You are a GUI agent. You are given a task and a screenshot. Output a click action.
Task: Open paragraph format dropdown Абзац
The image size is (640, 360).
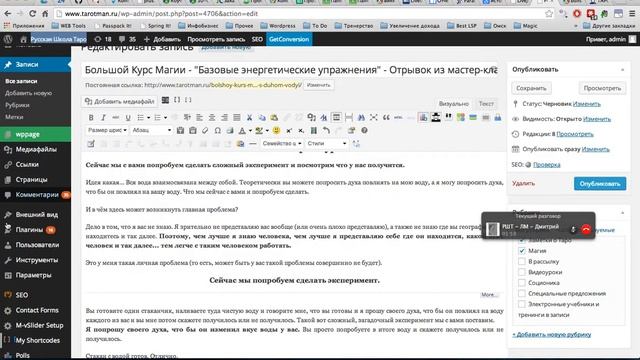coord(151,130)
